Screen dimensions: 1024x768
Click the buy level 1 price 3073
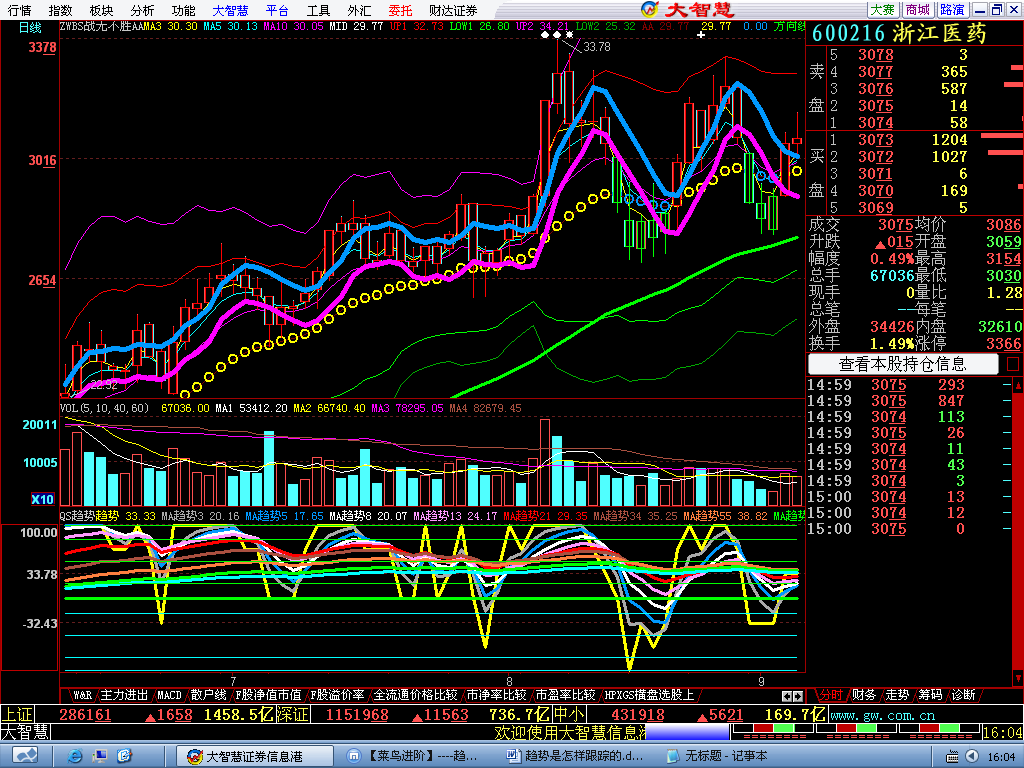pyautogui.click(x=875, y=140)
